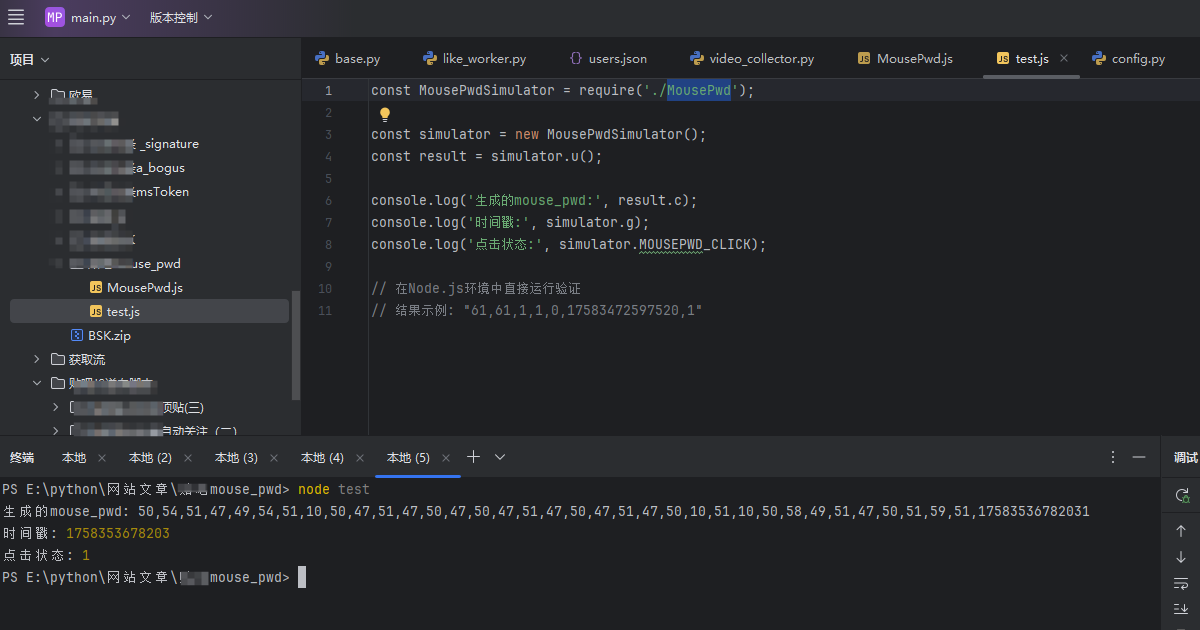This screenshot has width=1200, height=630.
Task: Expand the 获取流 folder
Action: pyautogui.click(x=37, y=359)
